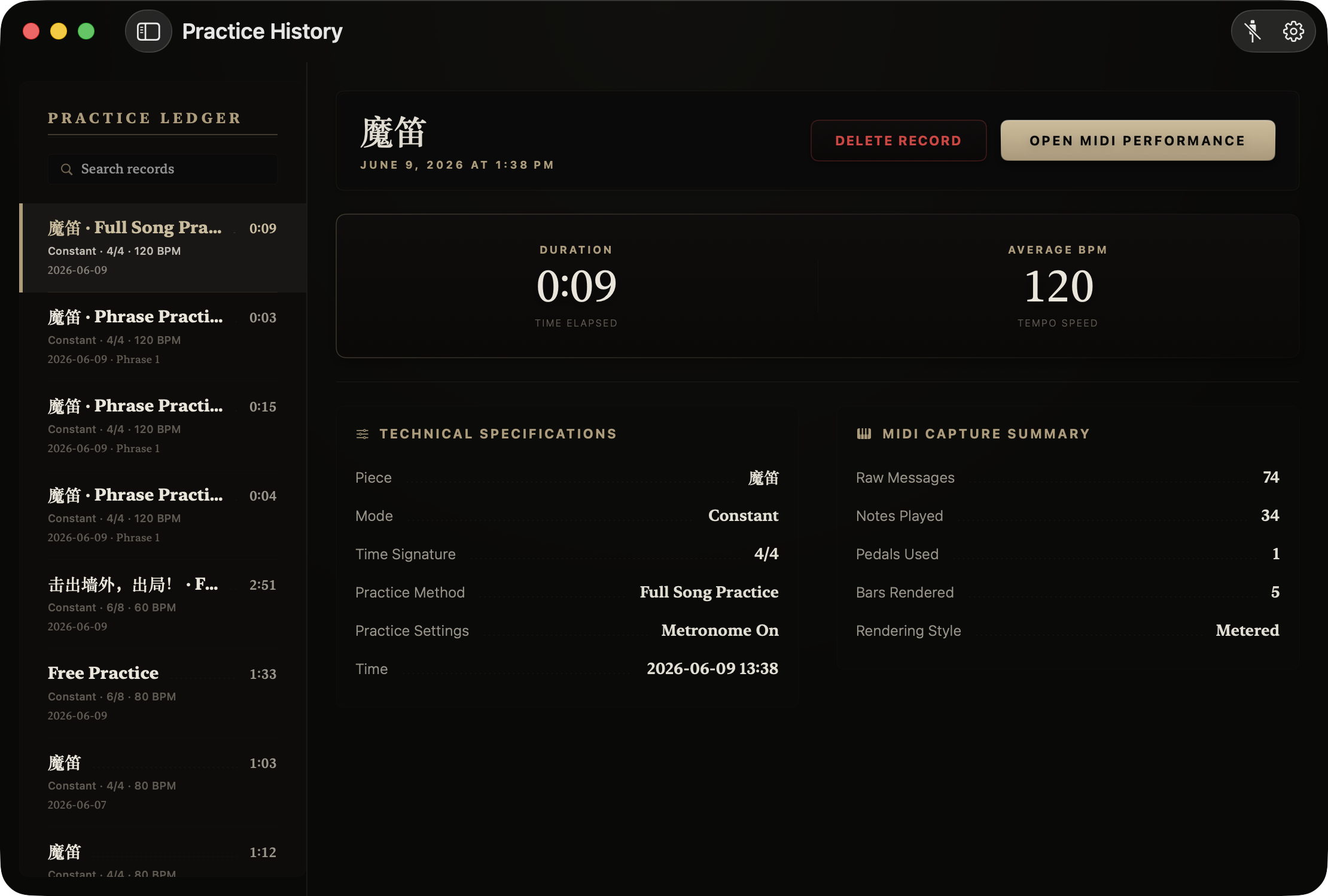Click the JUNE 9, 2026 AT 1:38 PM date

click(x=457, y=165)
